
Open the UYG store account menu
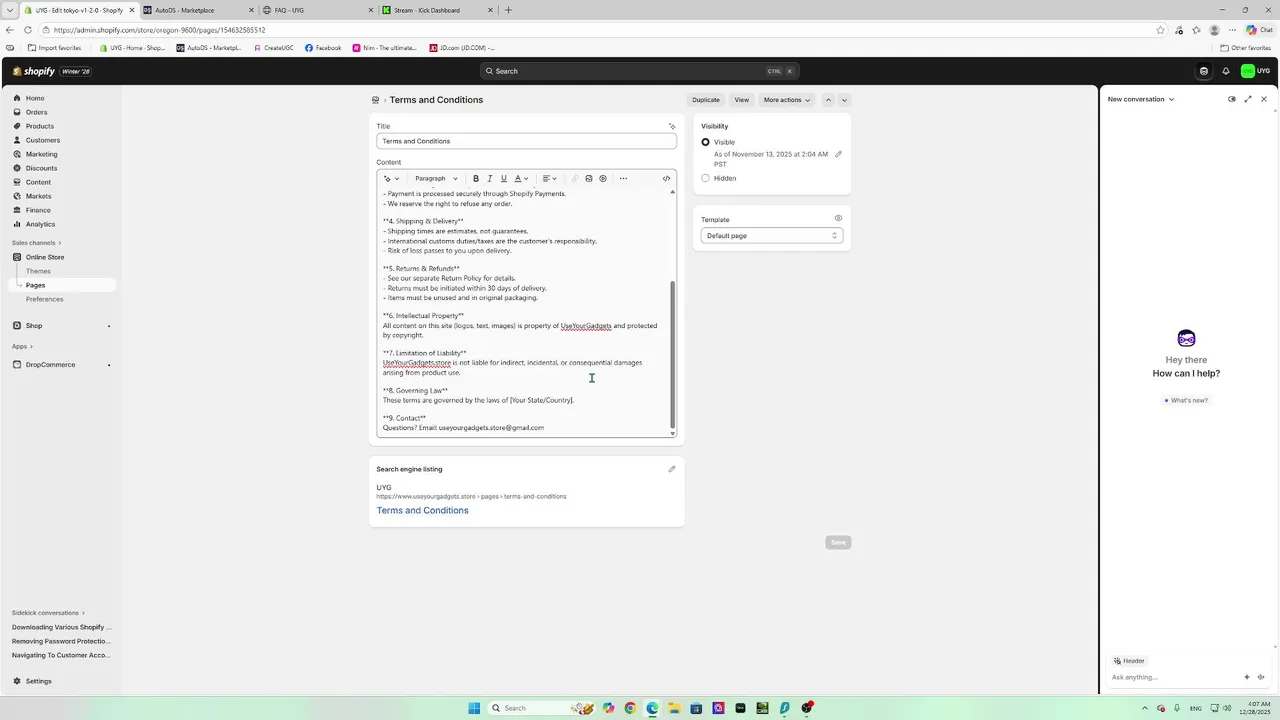1256,71
